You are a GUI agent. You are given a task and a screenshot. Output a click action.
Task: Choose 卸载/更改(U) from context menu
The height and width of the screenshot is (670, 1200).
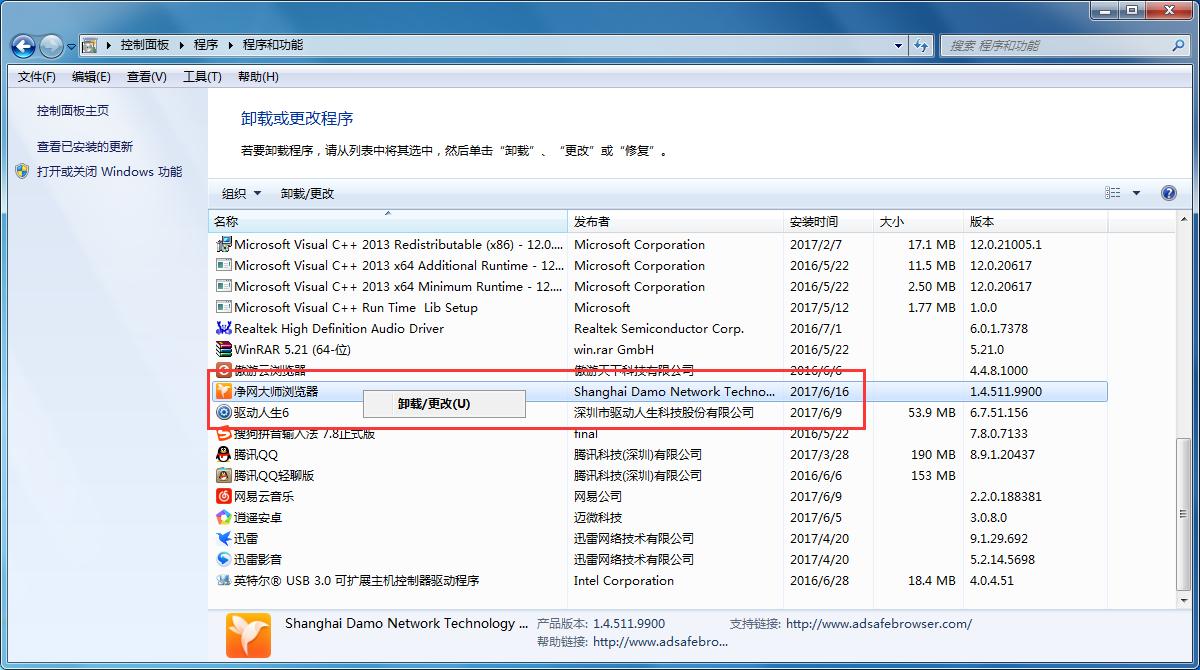coord(434,404)
